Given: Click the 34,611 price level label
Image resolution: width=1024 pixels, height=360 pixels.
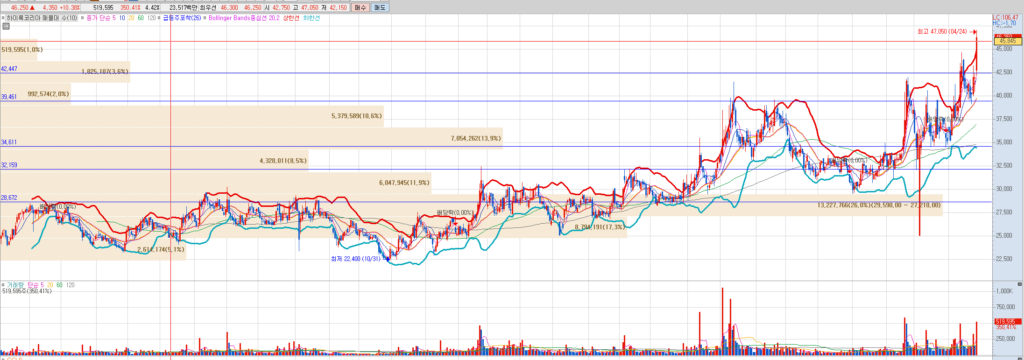Looking at the screenshot, I should click(x=9, y=142).
